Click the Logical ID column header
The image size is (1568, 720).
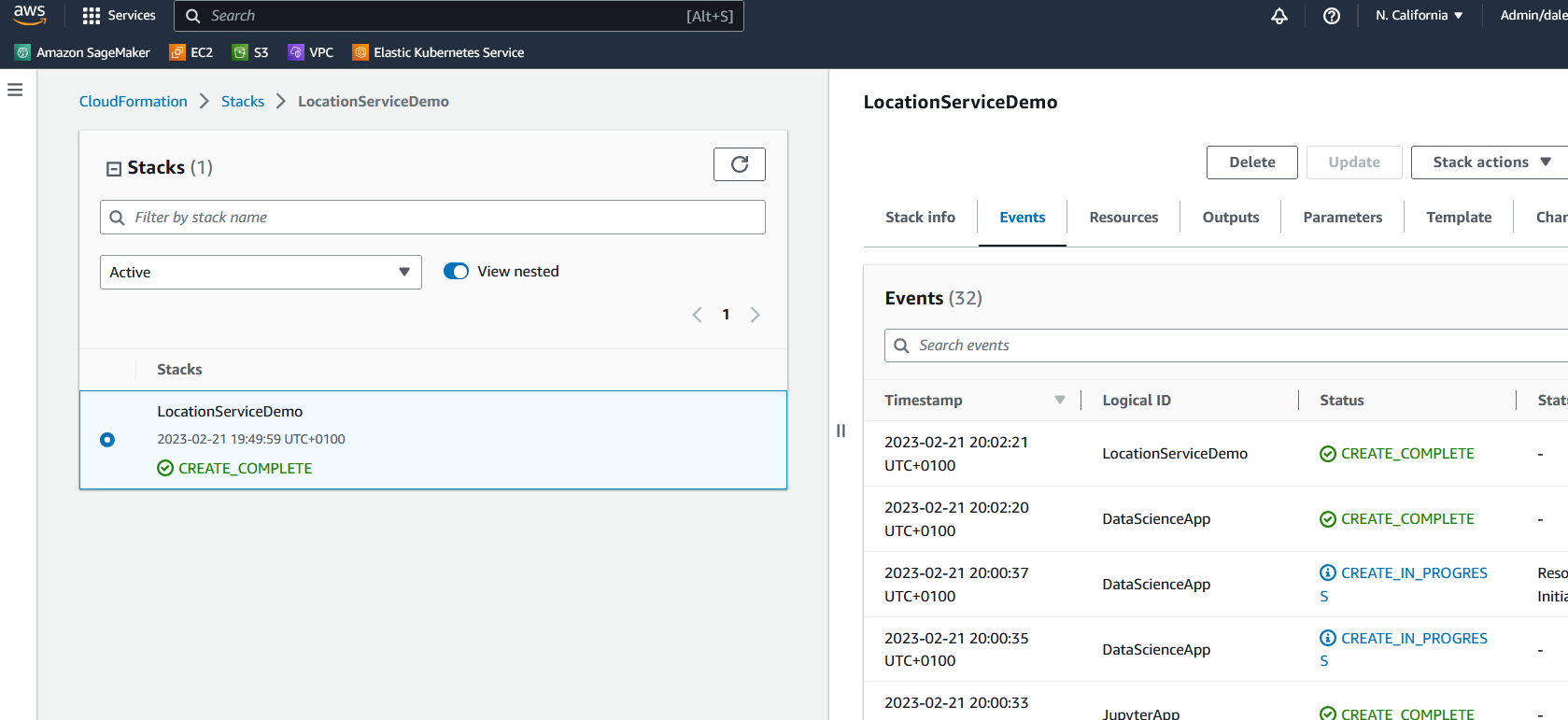pyautogui.click(x=1137, y=400)
